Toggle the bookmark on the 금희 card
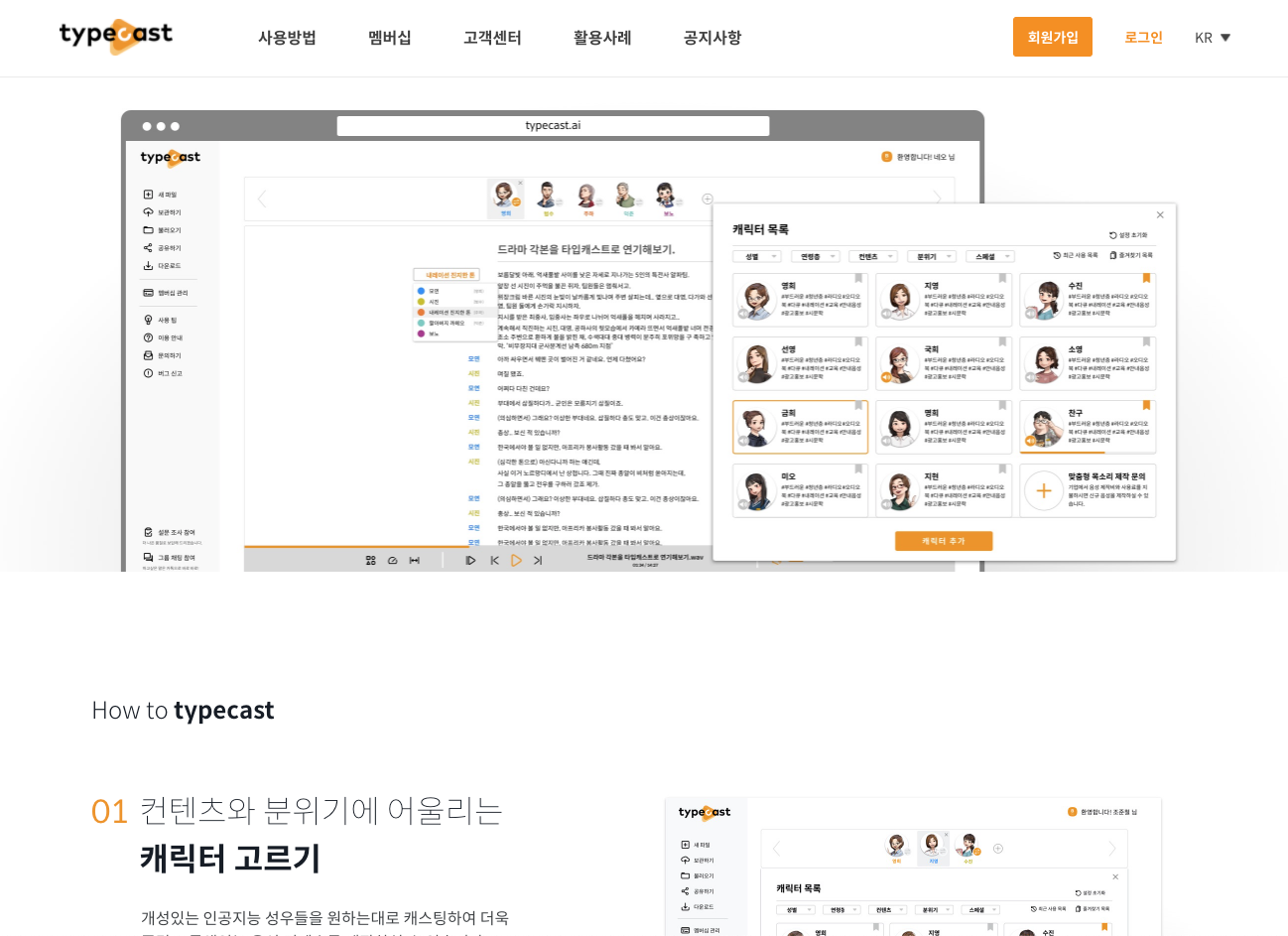Viewport: 1288px width, 936px height. point(859,406)
